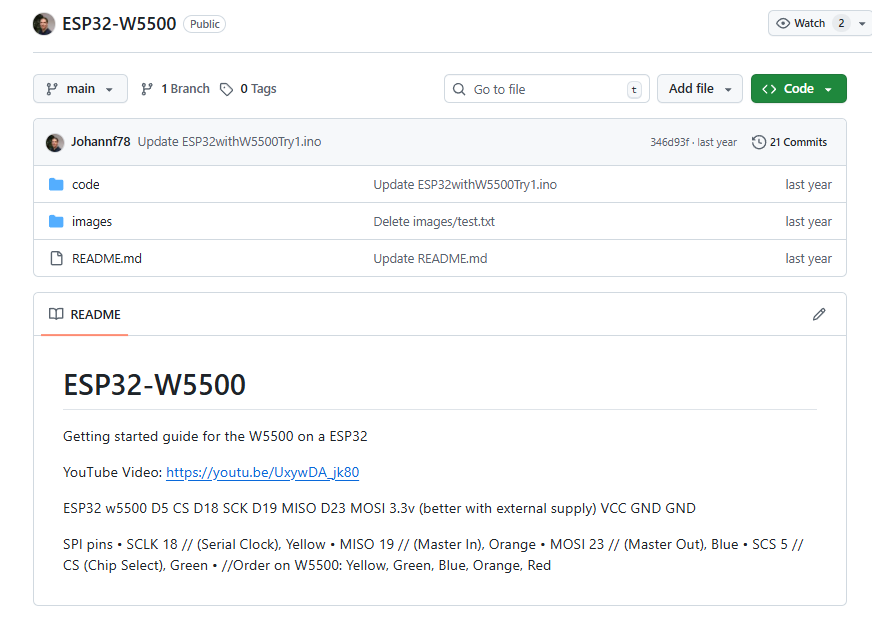The height and width of the screenshot is (628, 872).
Task: Open the YouTube video link
Action: [x=262, y=473]
